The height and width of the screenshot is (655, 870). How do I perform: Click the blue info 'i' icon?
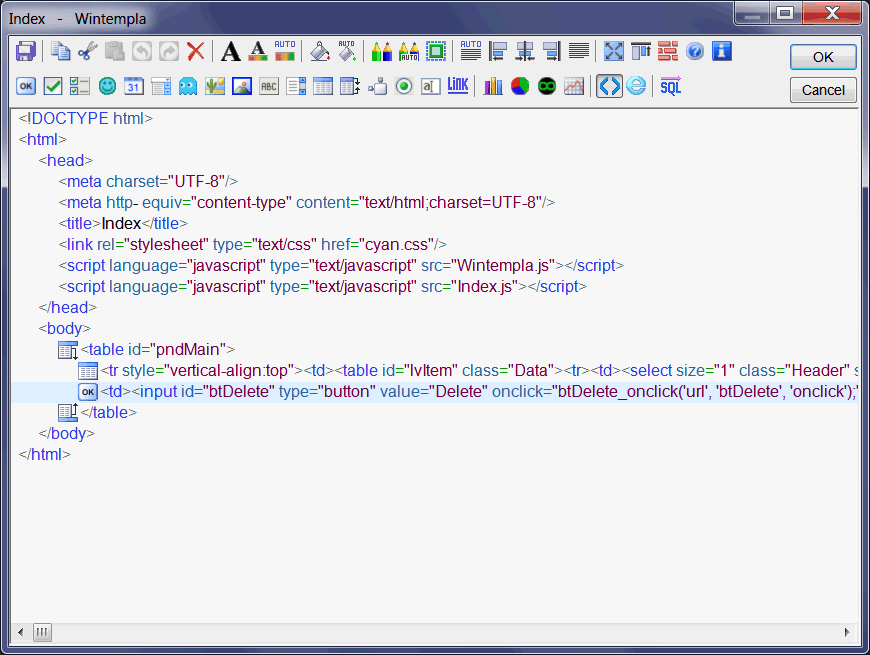(722, 52)
